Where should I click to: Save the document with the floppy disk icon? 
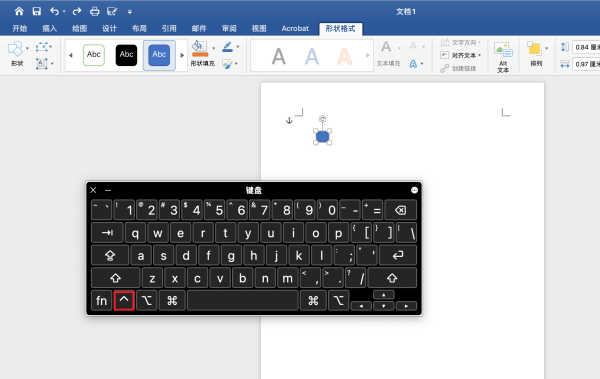coord(36,11)
